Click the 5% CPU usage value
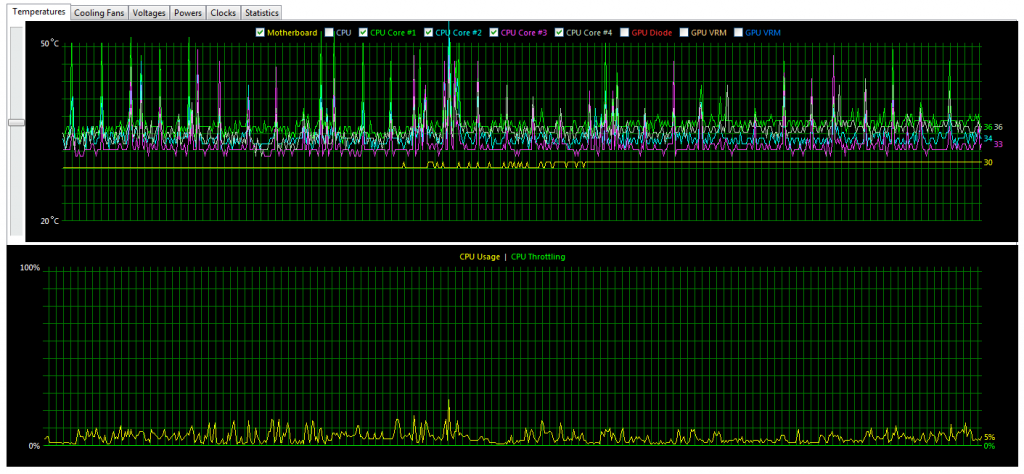The image size is (1024, 474). pos(989,437)
